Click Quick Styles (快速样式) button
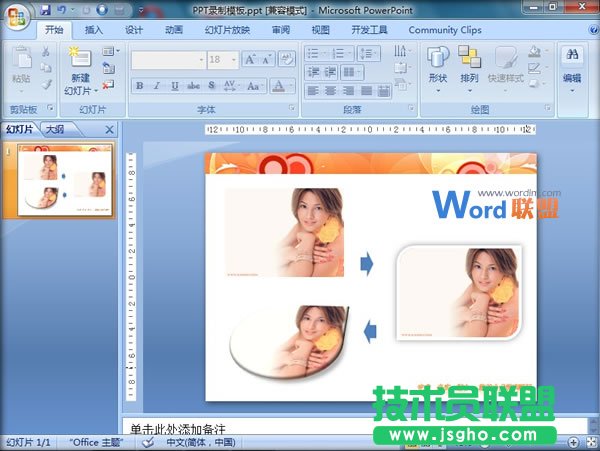Screen dimensions: 600x451 pos(506,69)
